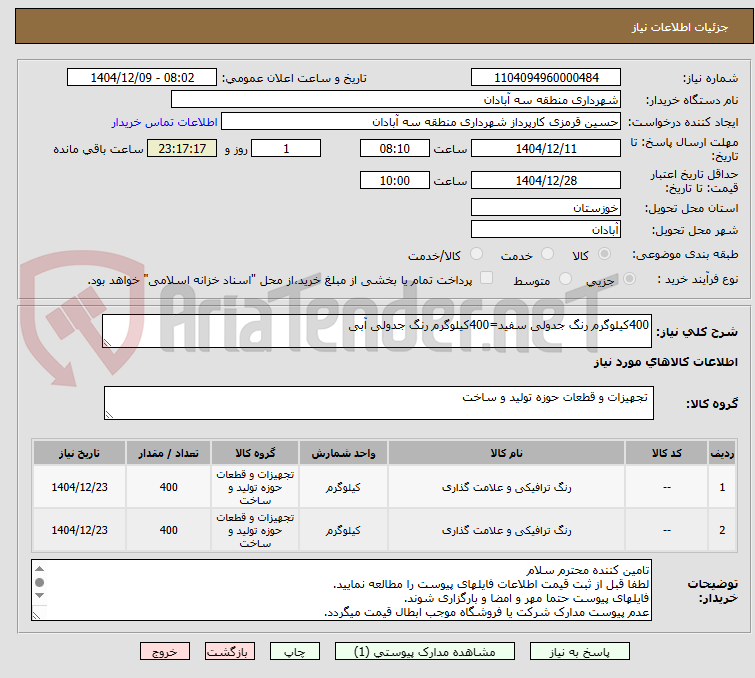Open اطلاعات تماس خریدار link
The height and width of the screenshot is (678, 755).
(165, 122)
